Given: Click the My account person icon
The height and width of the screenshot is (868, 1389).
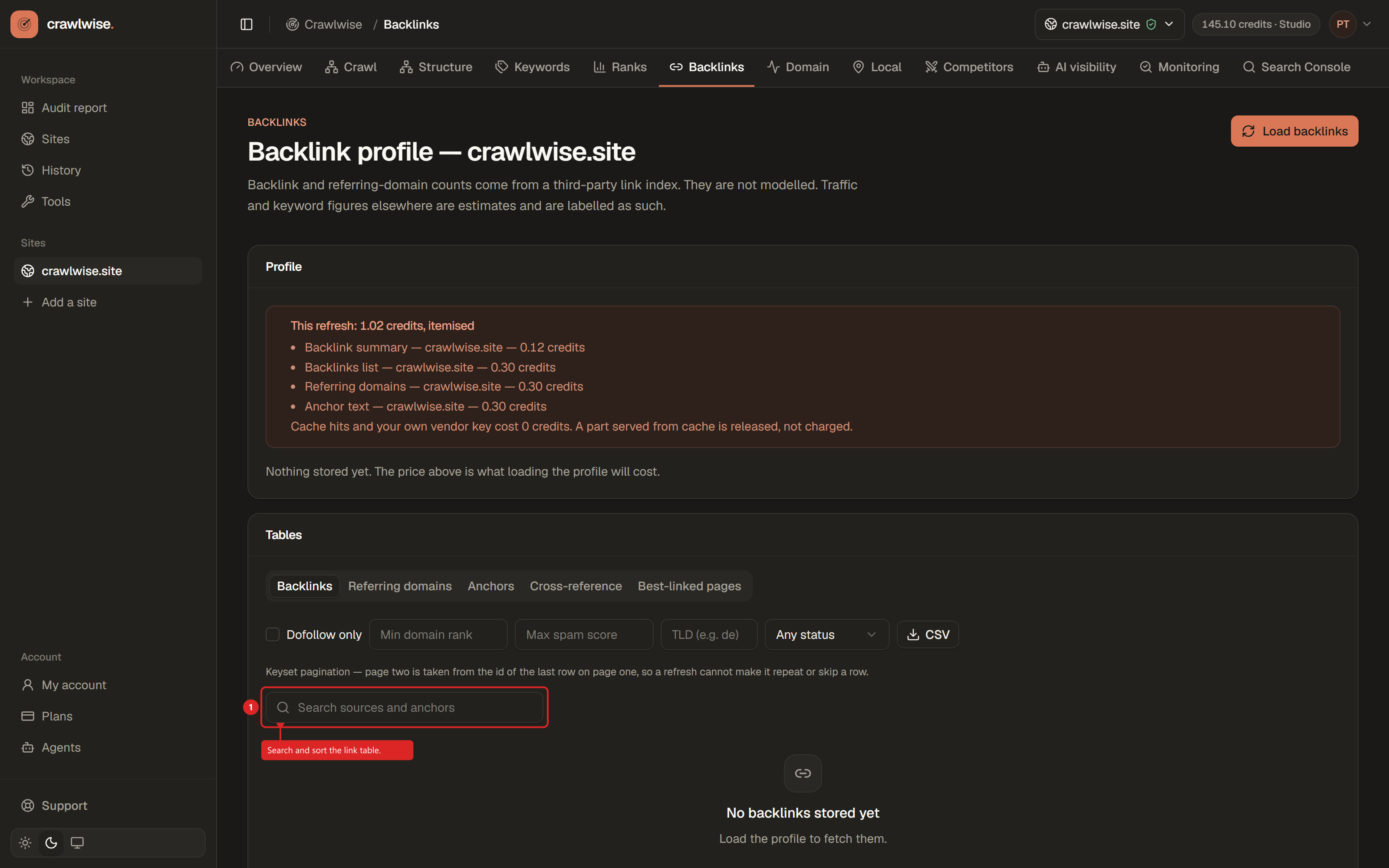Looking at the screenshot, I should [x=27, y=685].
